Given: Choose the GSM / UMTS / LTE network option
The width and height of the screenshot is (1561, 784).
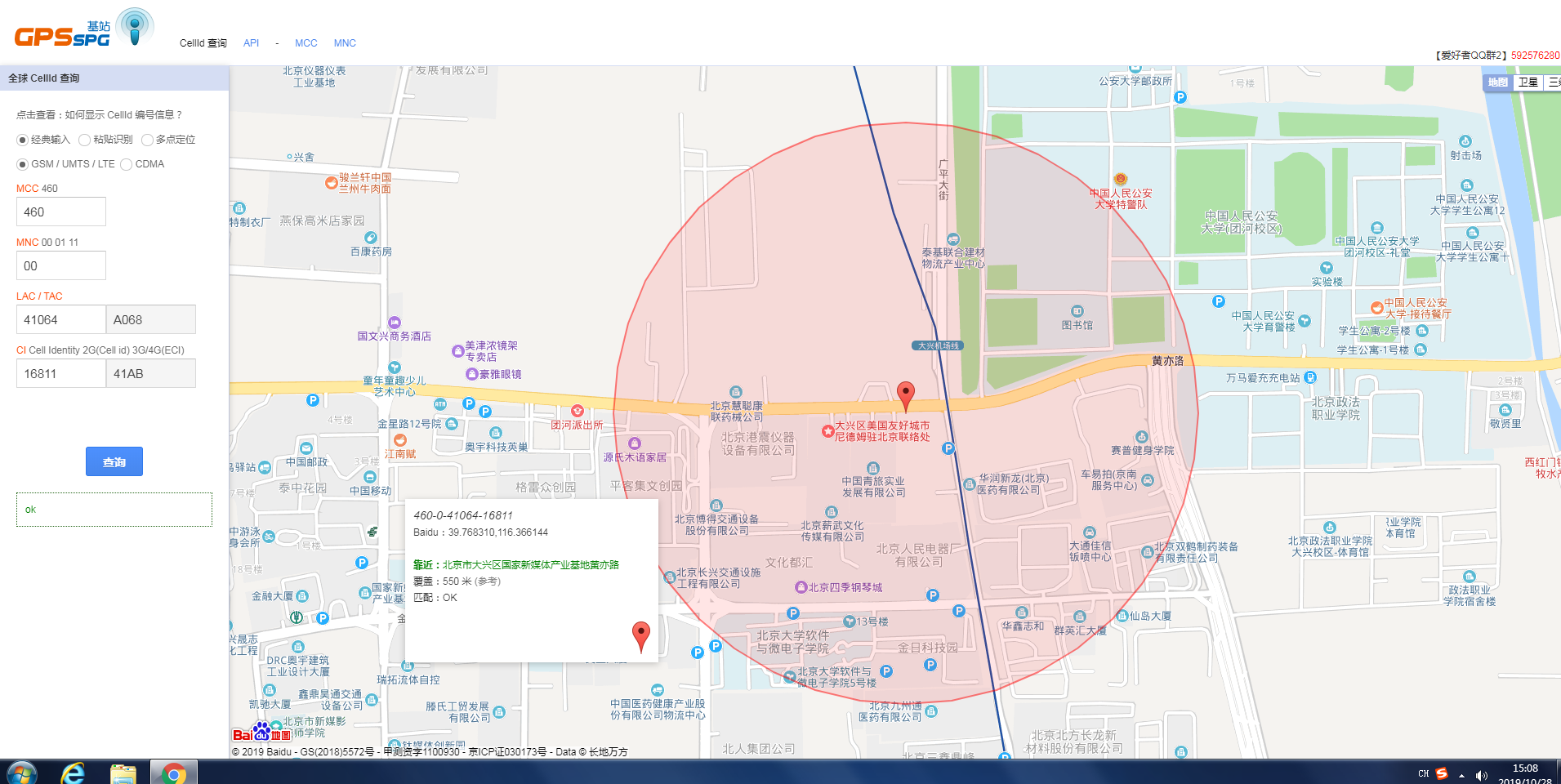Looking at the screenshot, I should pyautogui.click(x=22, y=164).
